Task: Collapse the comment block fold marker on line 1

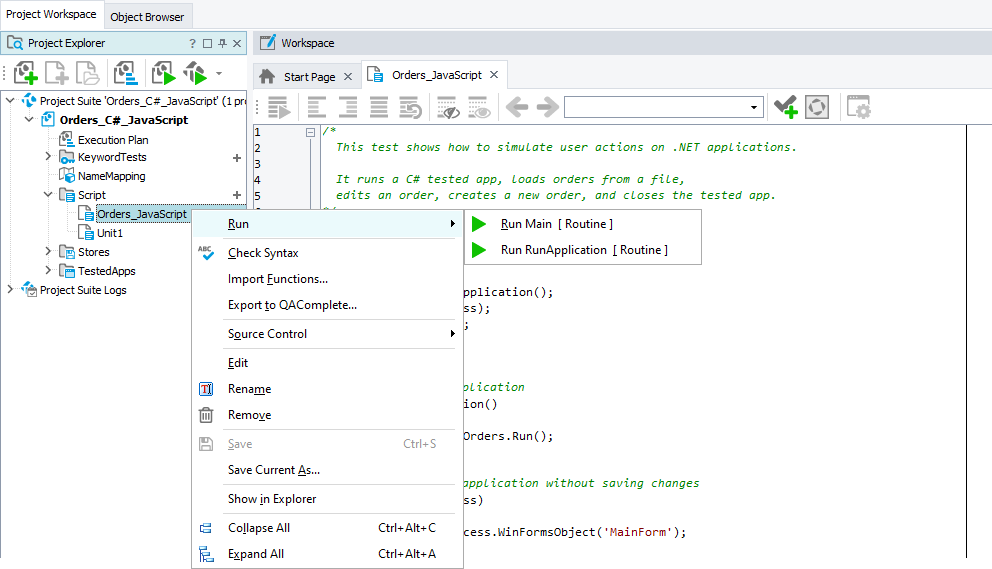Action: coord(310,132)
